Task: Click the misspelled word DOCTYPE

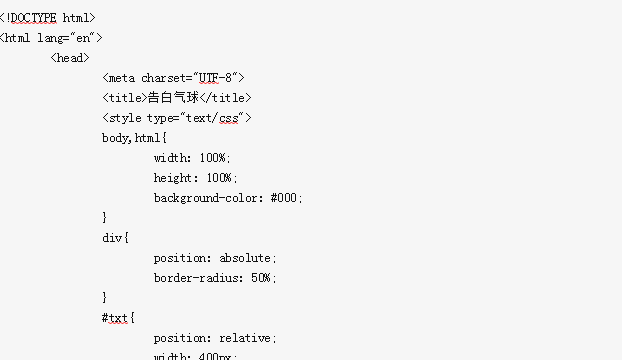Action: pyautogui.click(x=34, y=18)
